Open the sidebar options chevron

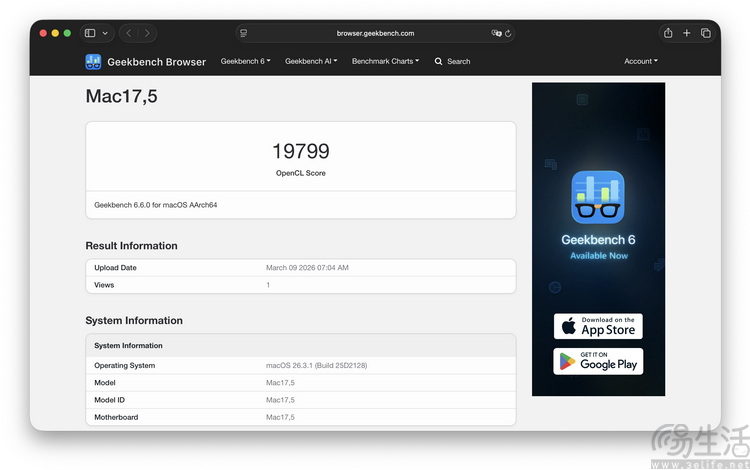[x=105, y=33]
